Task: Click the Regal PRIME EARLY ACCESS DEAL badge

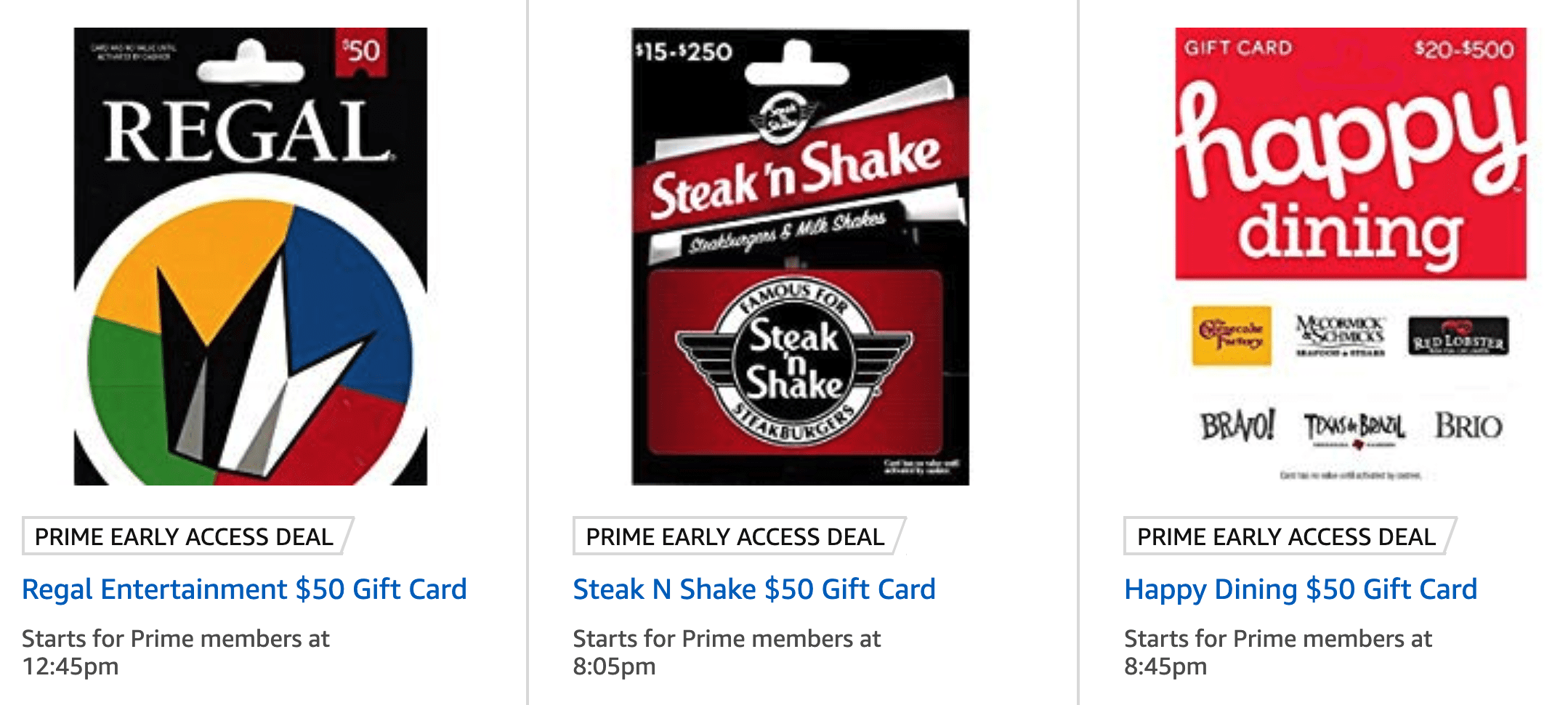Action: 184,536
